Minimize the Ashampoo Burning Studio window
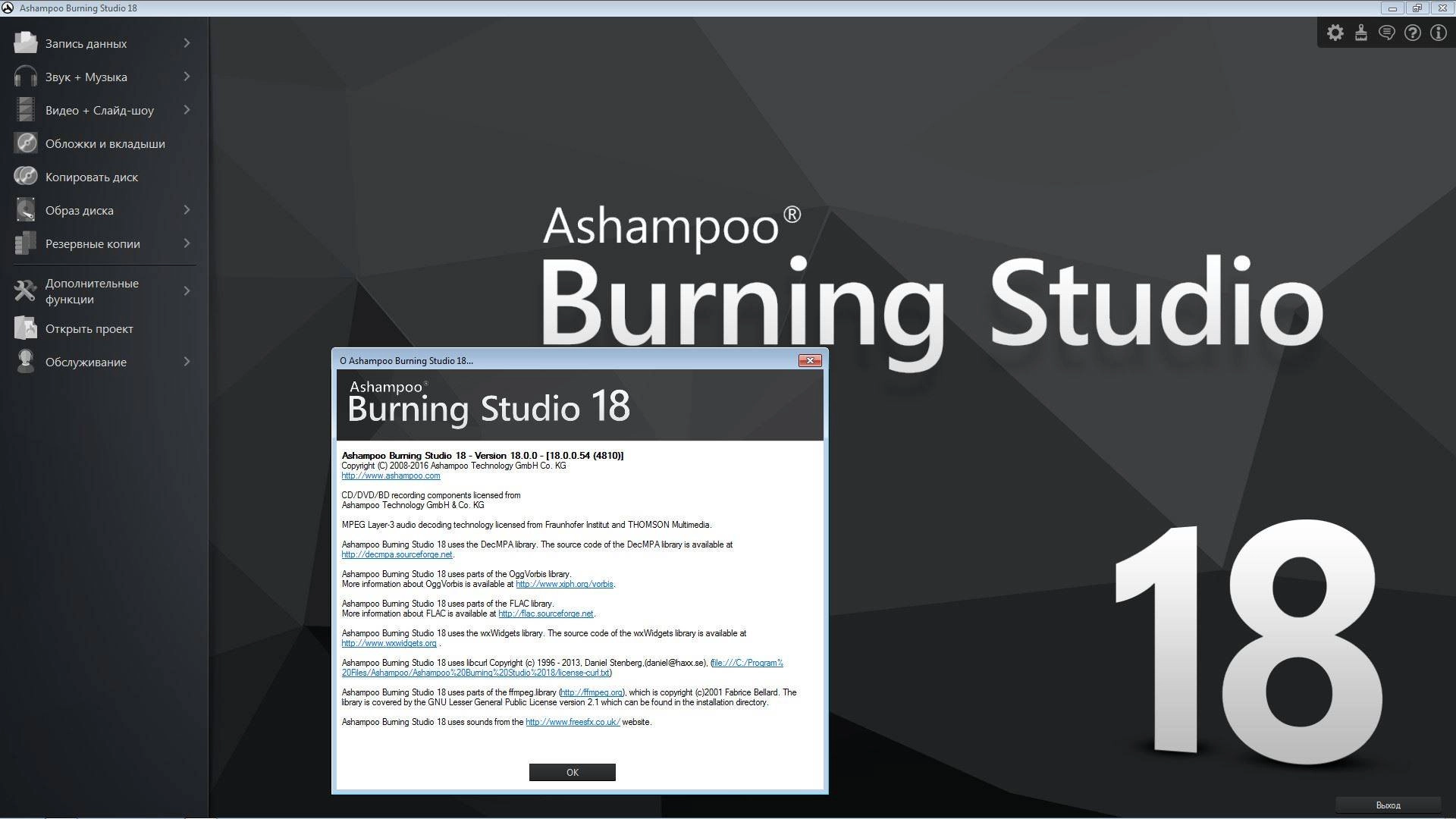The image size is (1456, 819). coord(1392,8)
